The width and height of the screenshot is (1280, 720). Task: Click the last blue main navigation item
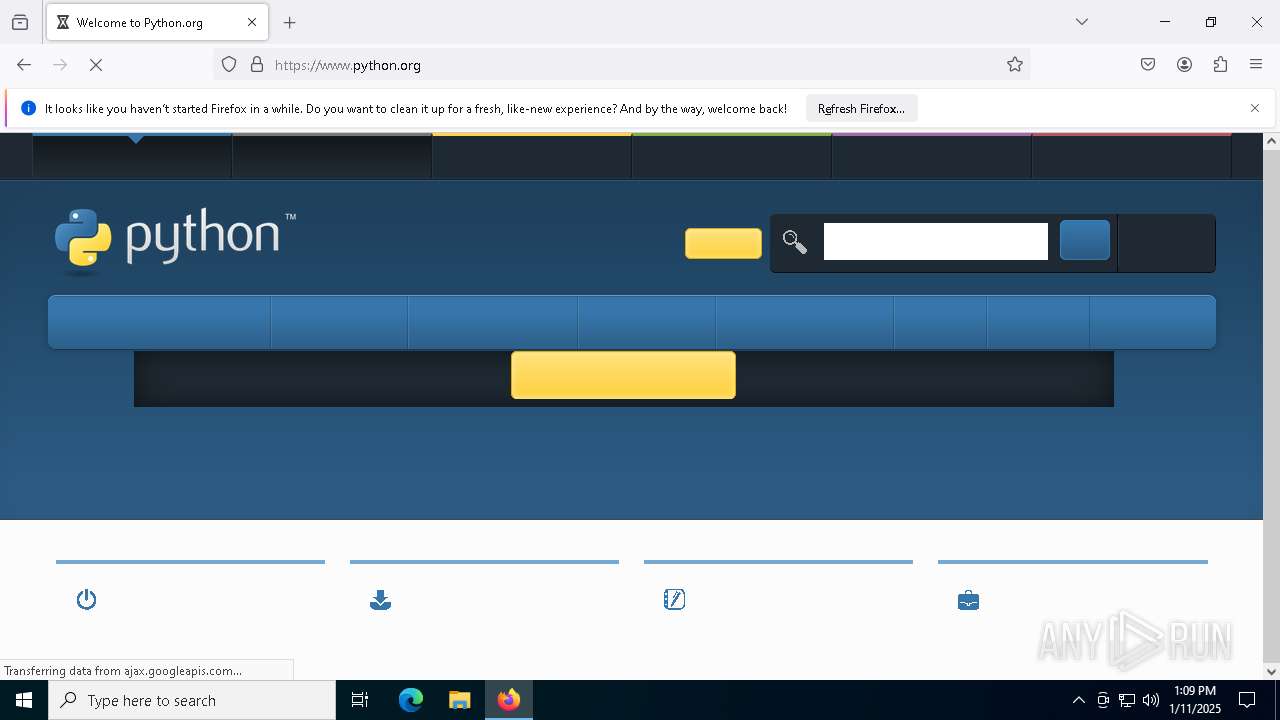(1152, 322)
